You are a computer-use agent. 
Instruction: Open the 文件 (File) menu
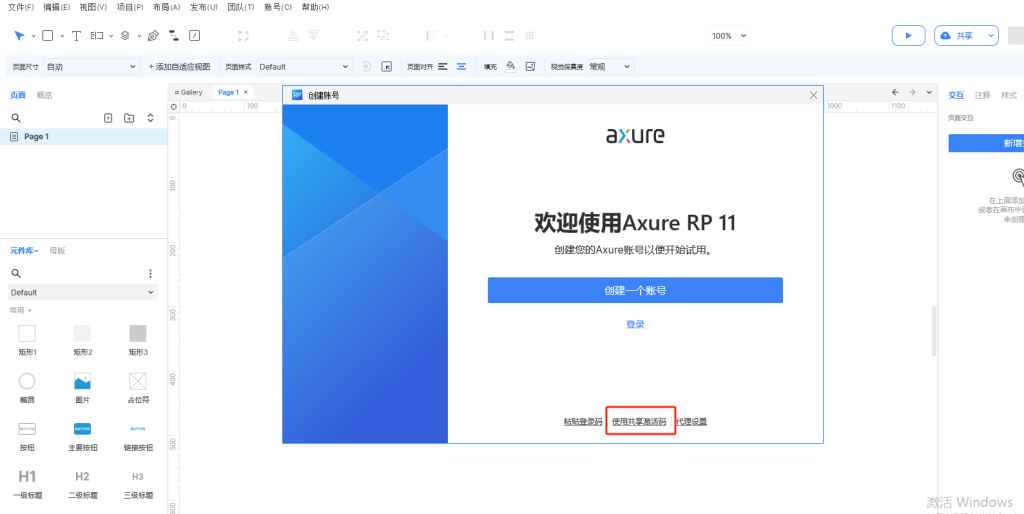[x=20, y=7]
